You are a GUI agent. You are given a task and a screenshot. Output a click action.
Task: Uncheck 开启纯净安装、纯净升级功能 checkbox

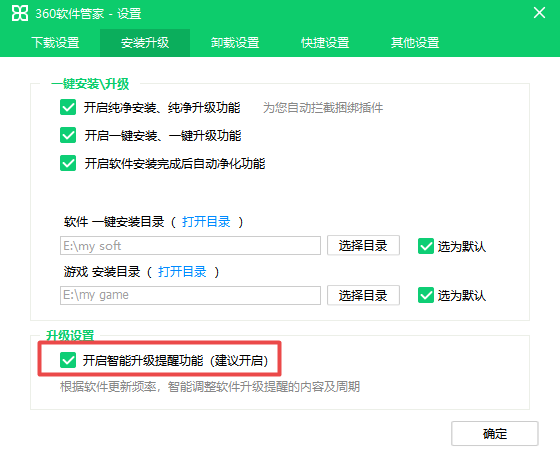point(68,107)
